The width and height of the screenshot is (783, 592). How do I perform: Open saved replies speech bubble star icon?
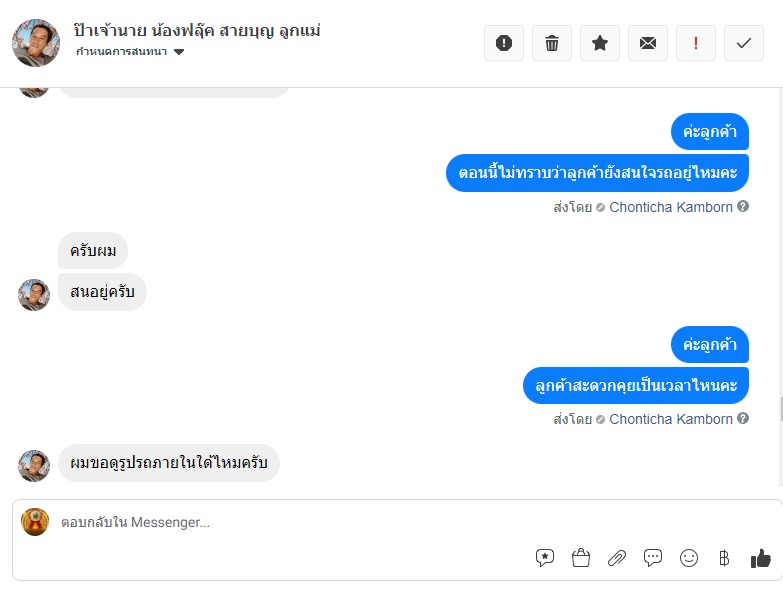click(545, 558)
